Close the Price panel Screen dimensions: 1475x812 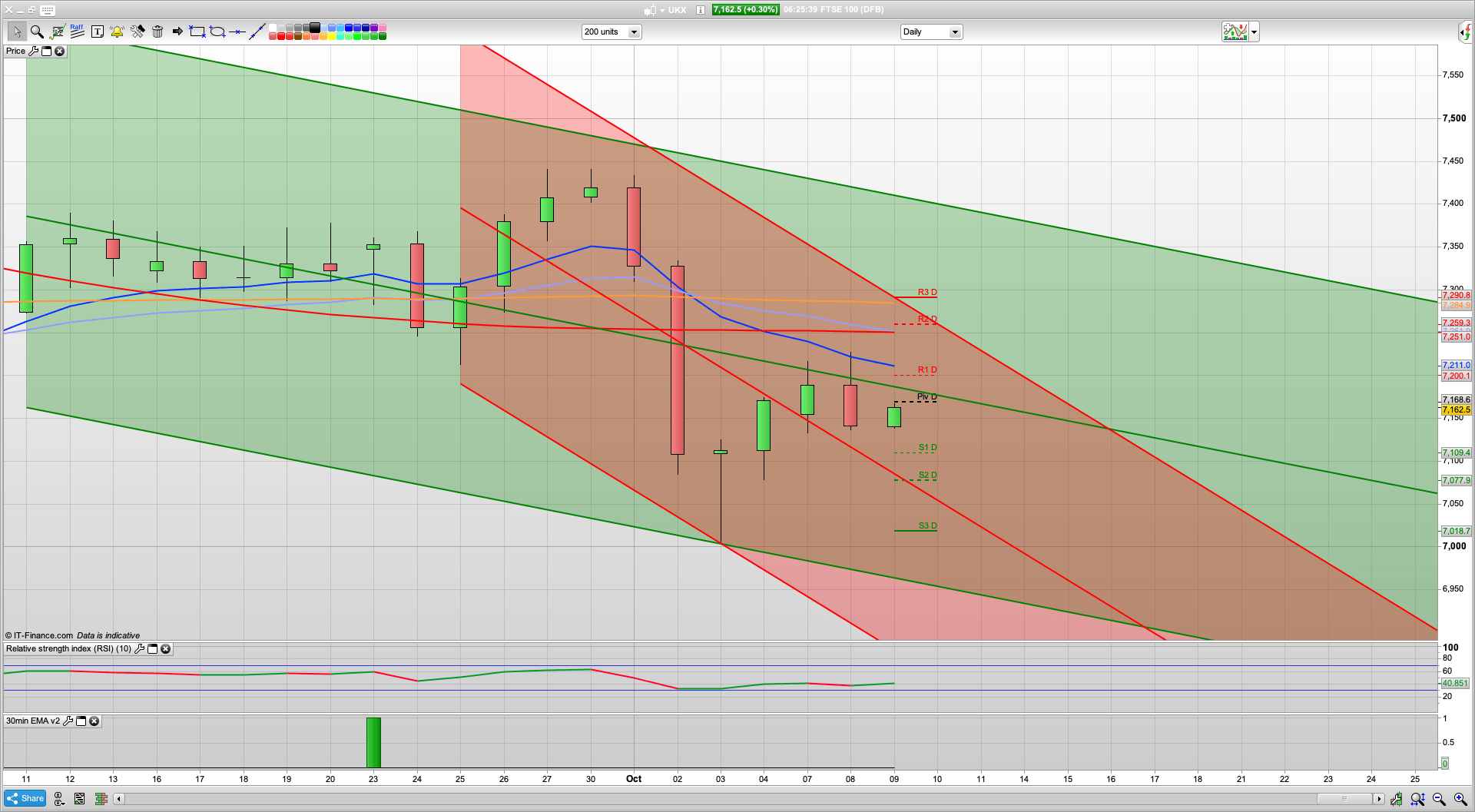[59, 51]
